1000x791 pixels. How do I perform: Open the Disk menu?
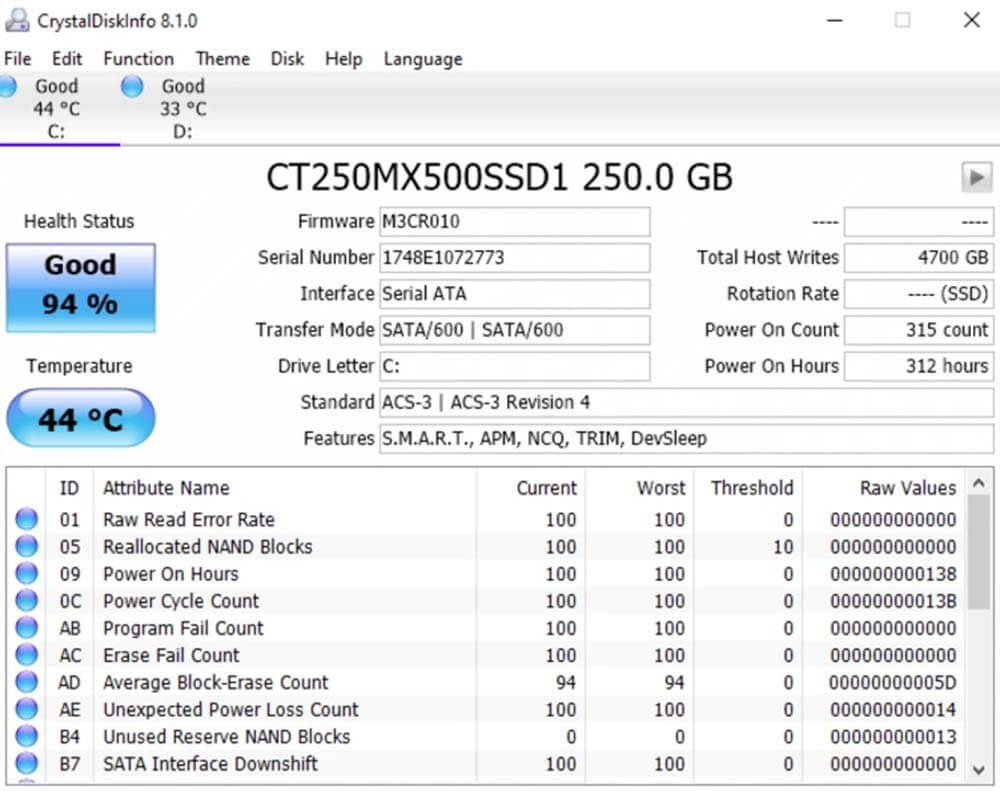point(287,59)
